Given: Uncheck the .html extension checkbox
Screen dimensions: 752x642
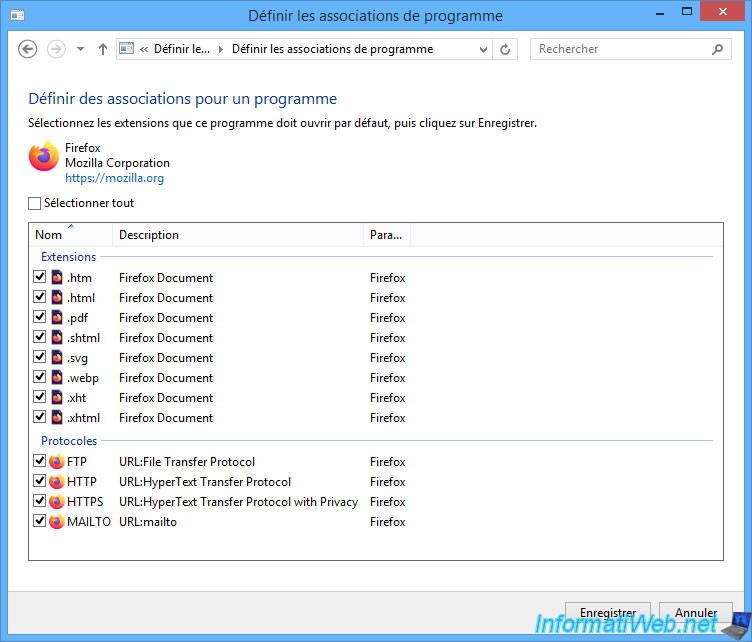Looking at the screenshot, I should pyautogui.click(x=40, y=297).
